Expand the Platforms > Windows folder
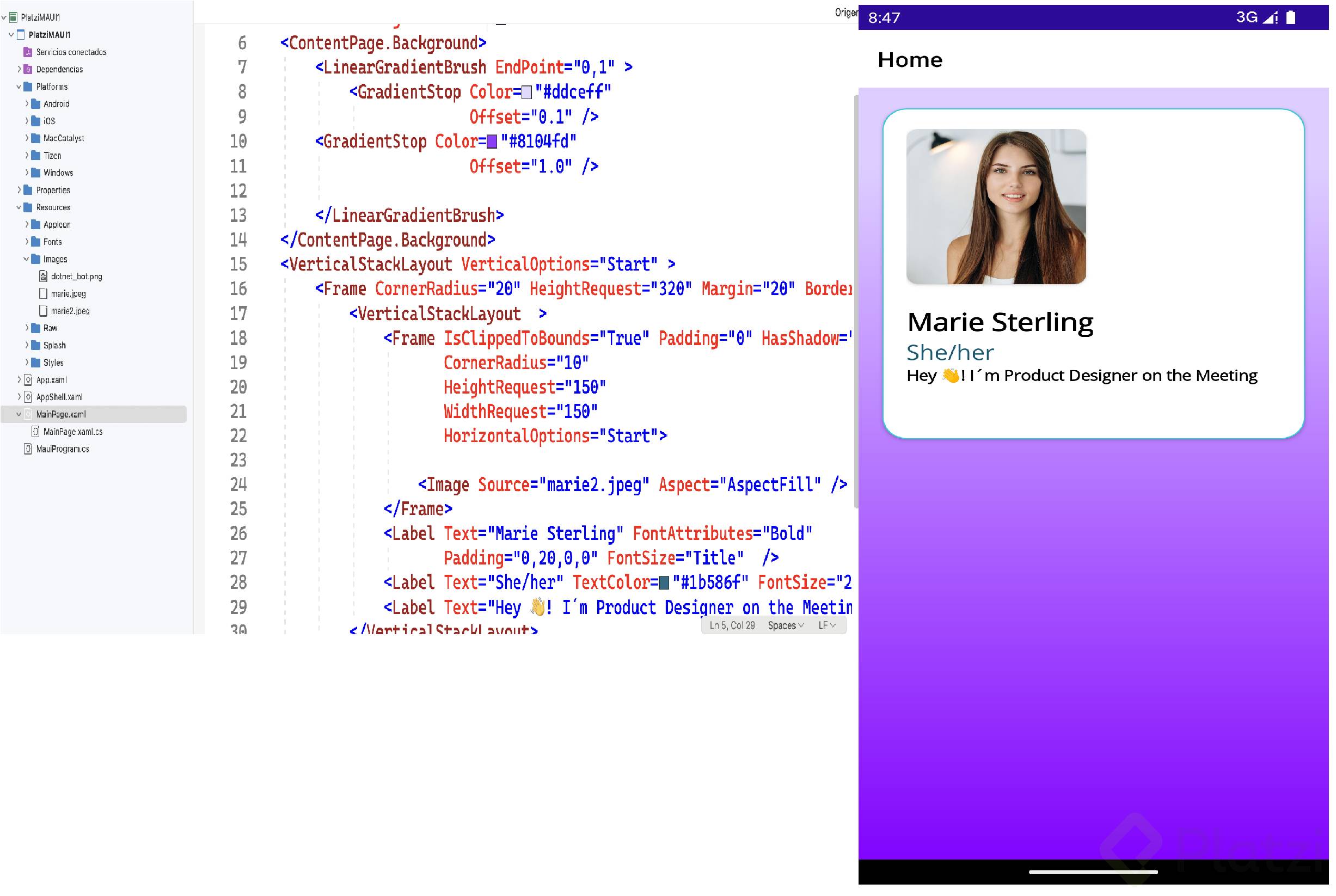This screenshot has width=1336, height=896. tap(26, 173)
